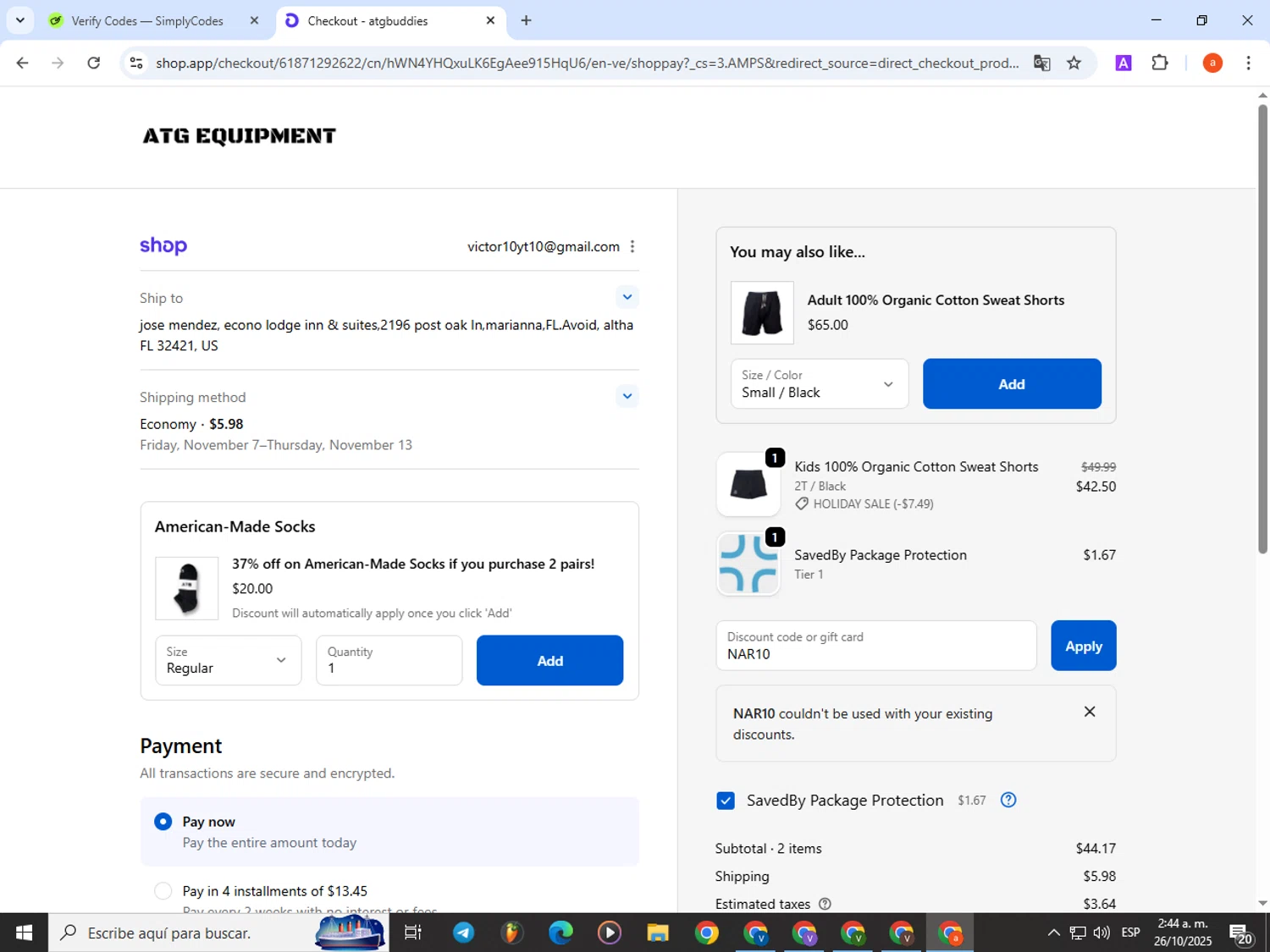The width and height of the screenshot is (1270, 952).
Task: Open the tab search dropdown arrow
Action: (19, 20)
